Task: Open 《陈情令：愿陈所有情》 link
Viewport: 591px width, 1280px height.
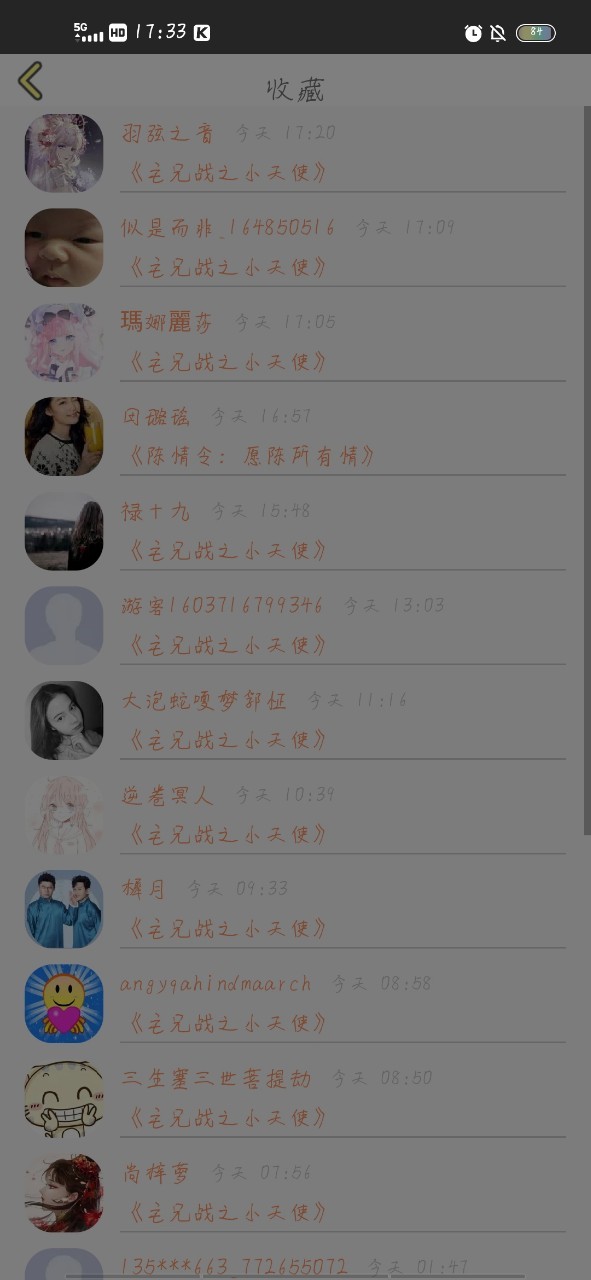Action: pos(252,456)
